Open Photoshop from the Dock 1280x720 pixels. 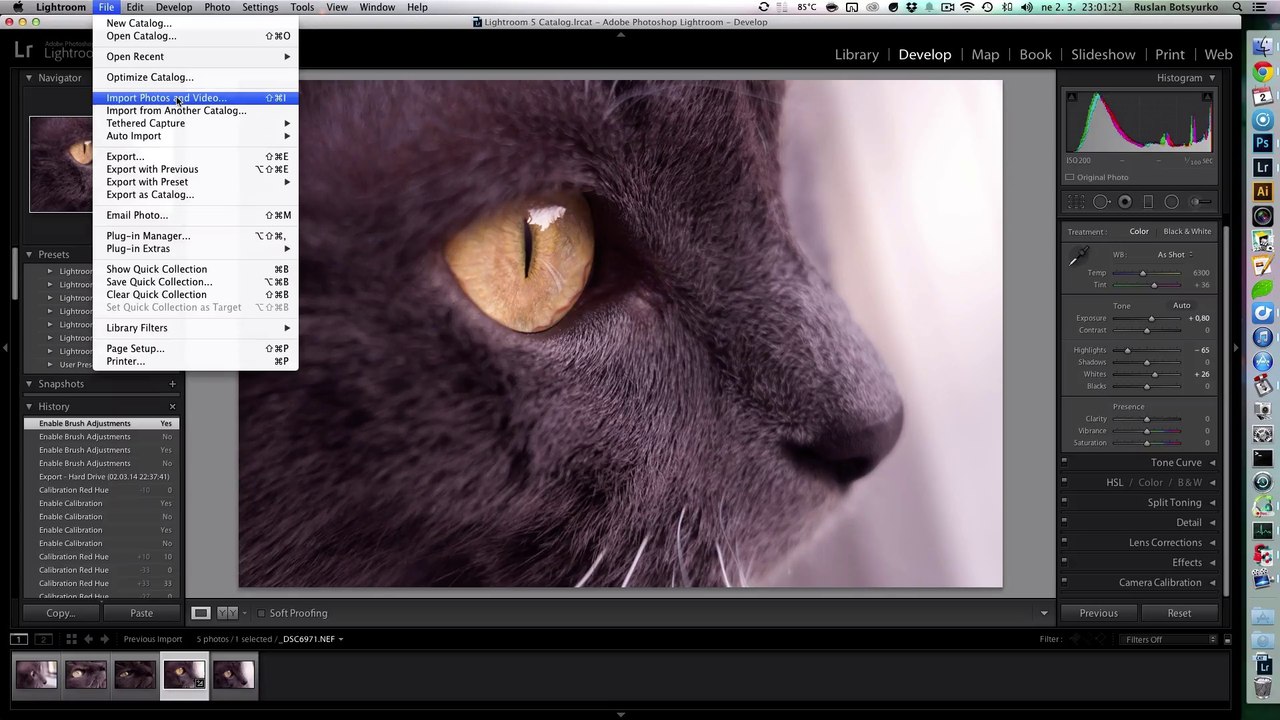tap(1263, 144)
